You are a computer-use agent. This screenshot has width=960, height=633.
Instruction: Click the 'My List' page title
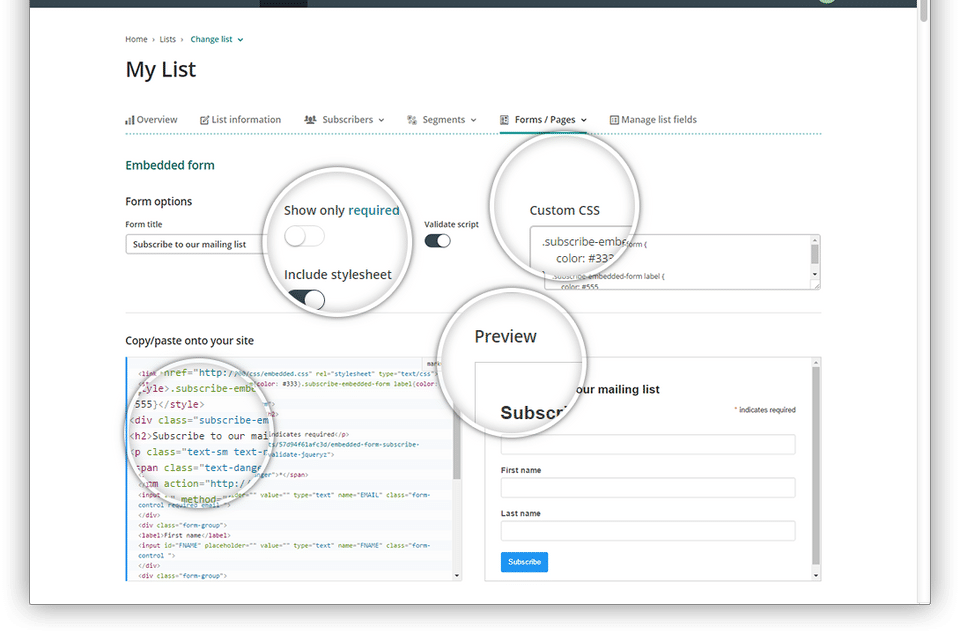(x=160, y=70)
